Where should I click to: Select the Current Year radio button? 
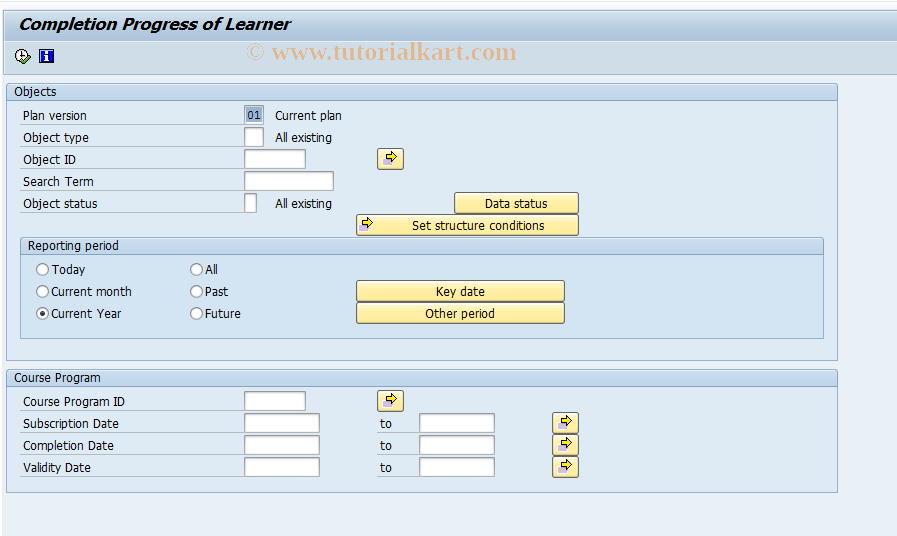(x=42, y=313)
